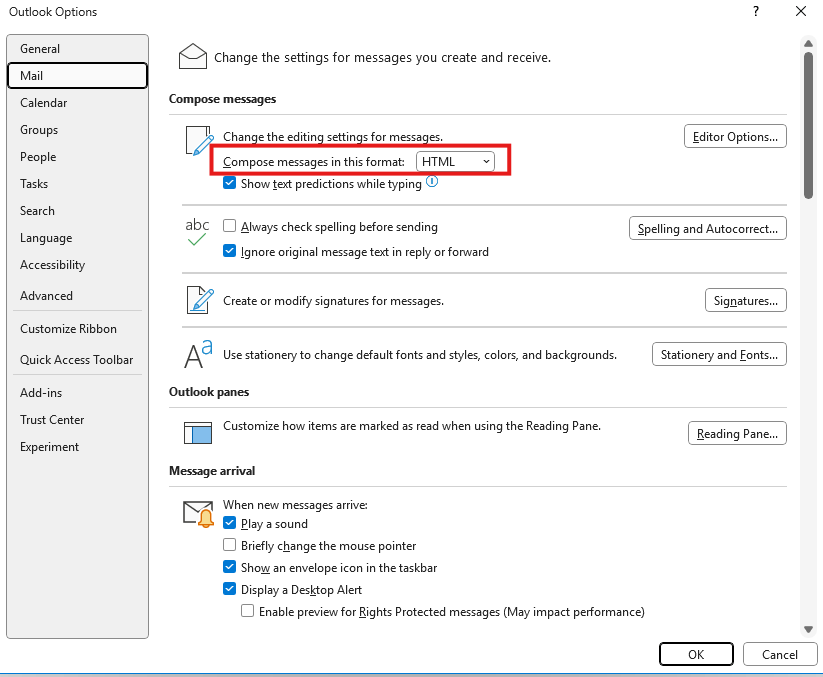Click 'Change the editing settings for messages.' text
This screenshot has height=677, width=823.
333,136
